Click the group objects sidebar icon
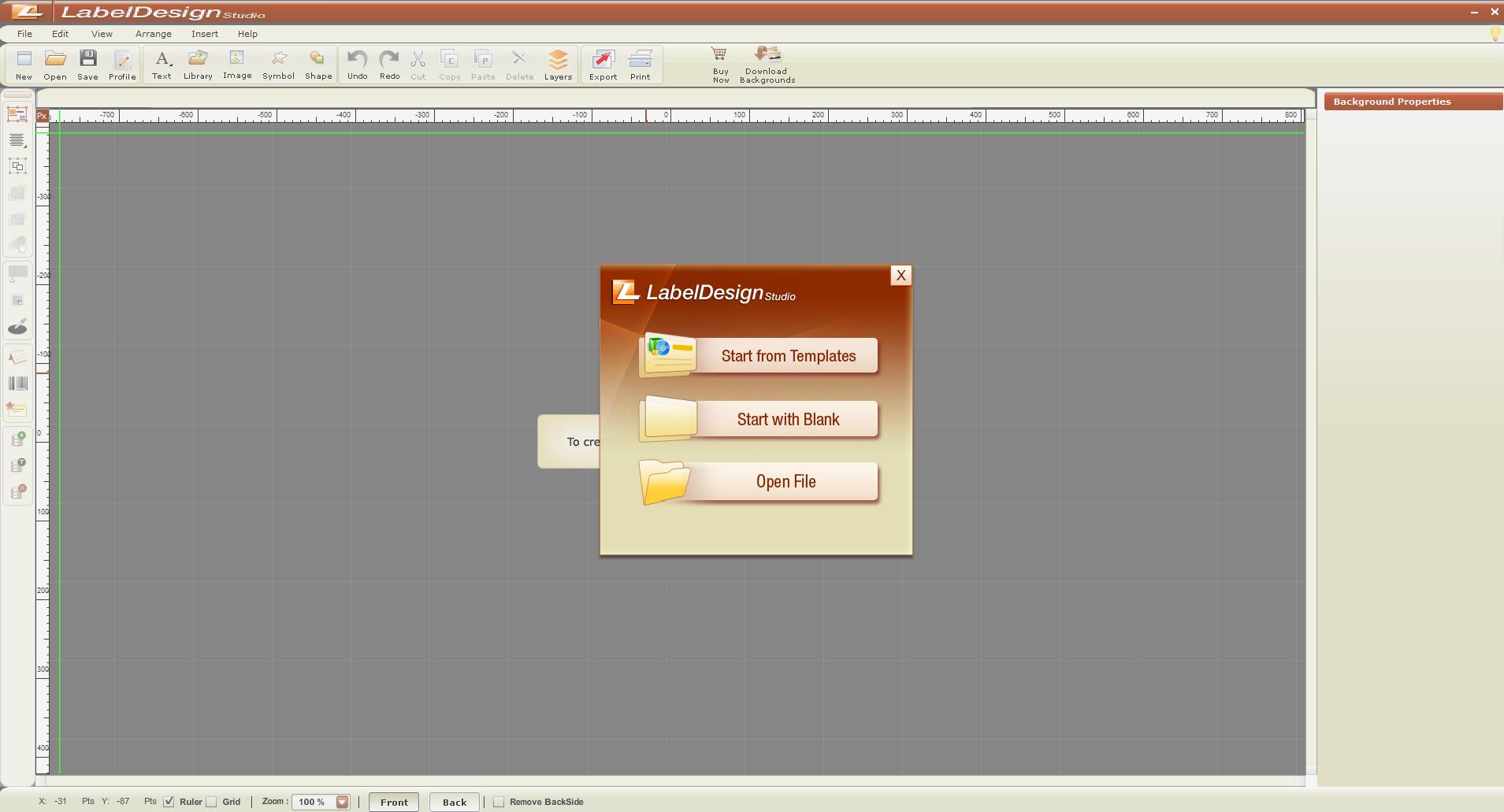This screenshot has height=812, width=1504. [x=17, y=166]
